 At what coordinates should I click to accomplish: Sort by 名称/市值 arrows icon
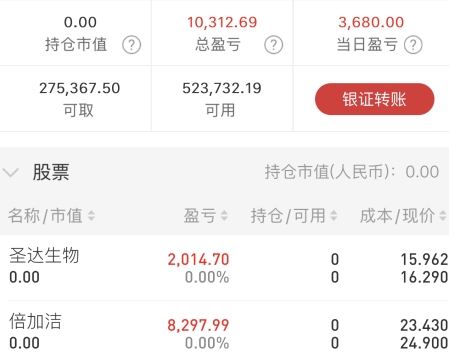91,216
